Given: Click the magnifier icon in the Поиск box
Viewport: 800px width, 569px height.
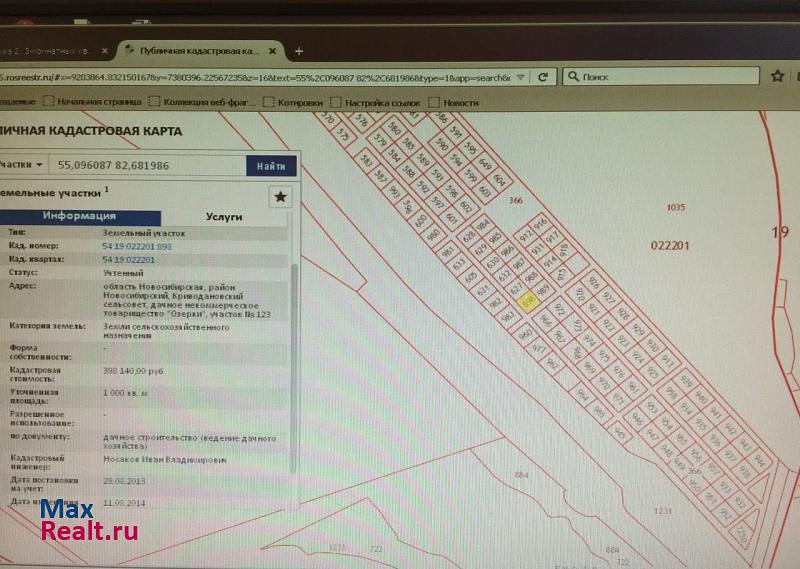Looking at the screenshot, I should [572, 77].
